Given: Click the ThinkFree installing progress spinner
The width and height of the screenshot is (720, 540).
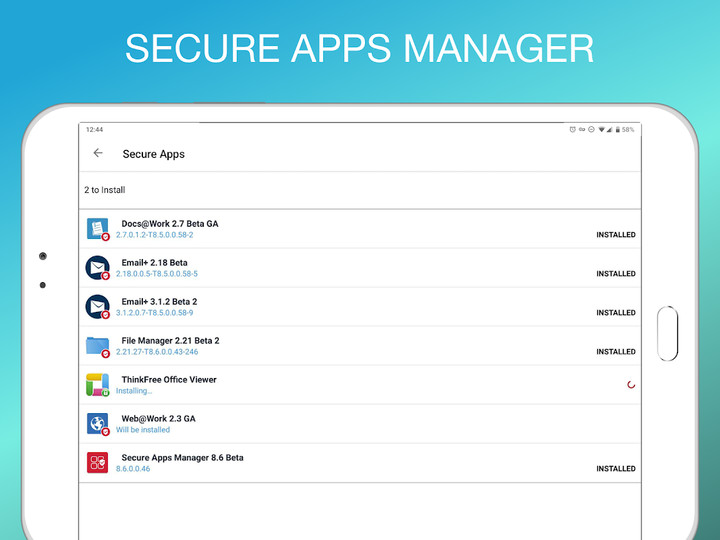Looking at the screenshot, I should [x=630, y=385].
